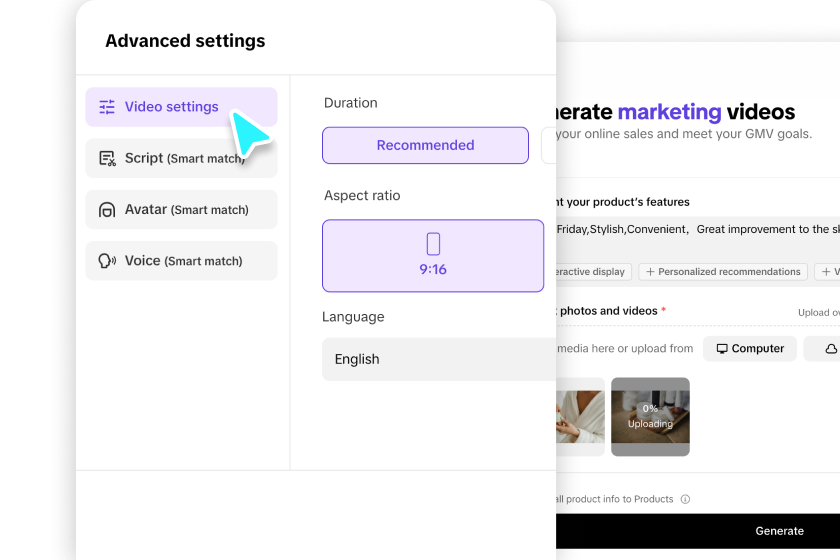
Task: Click the Voice speaking-head icon
Action: (x=107, y=261)
